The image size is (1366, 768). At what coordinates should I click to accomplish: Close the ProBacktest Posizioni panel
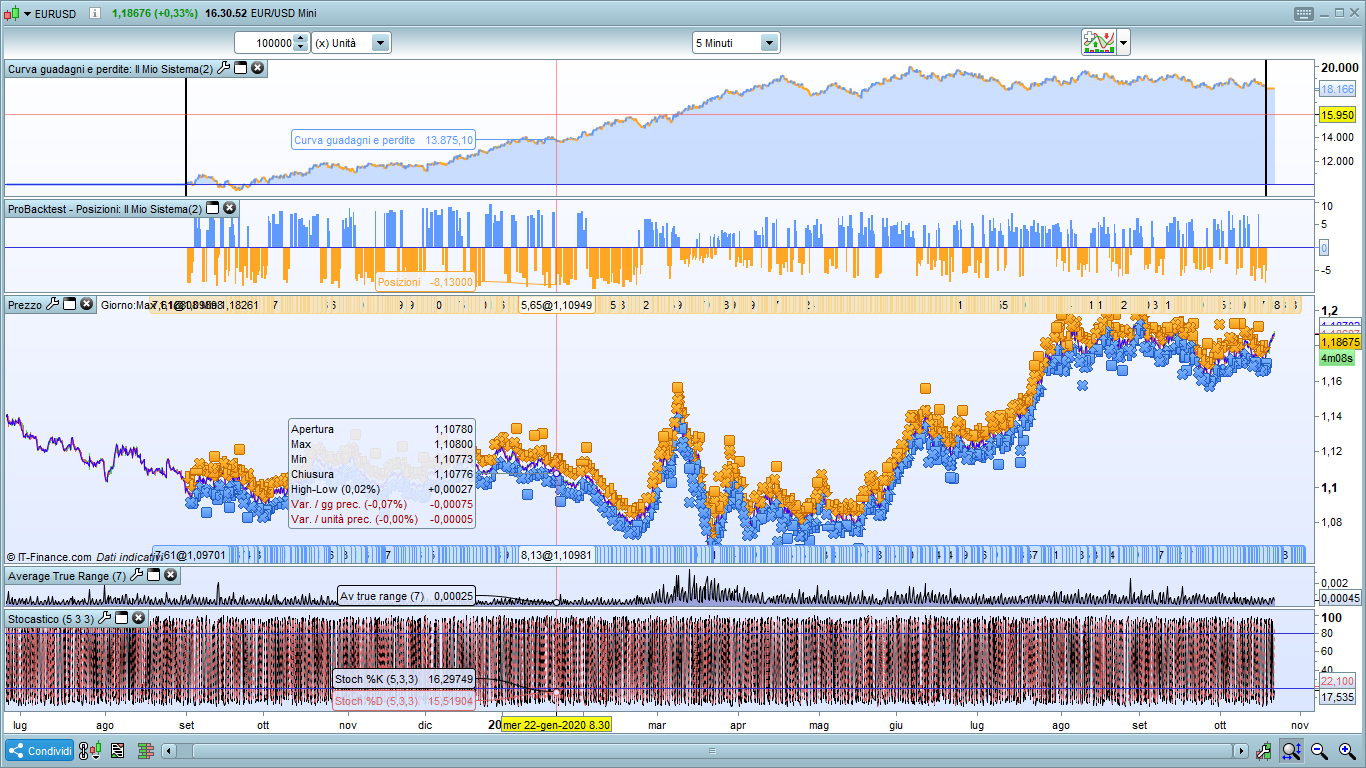(230, 208)
